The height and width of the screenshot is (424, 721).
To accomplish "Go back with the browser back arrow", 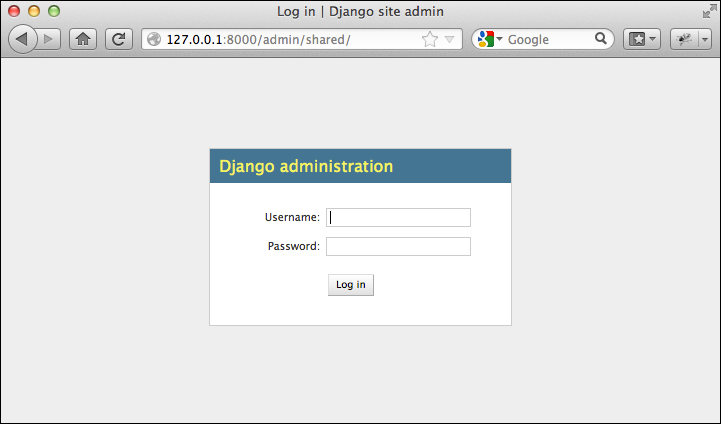I will click(22, 39).
